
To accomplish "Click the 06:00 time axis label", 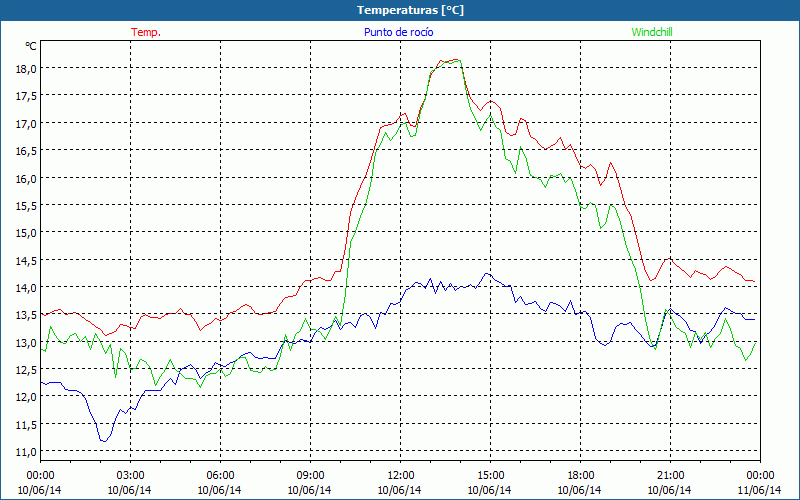I will point(220,476).
